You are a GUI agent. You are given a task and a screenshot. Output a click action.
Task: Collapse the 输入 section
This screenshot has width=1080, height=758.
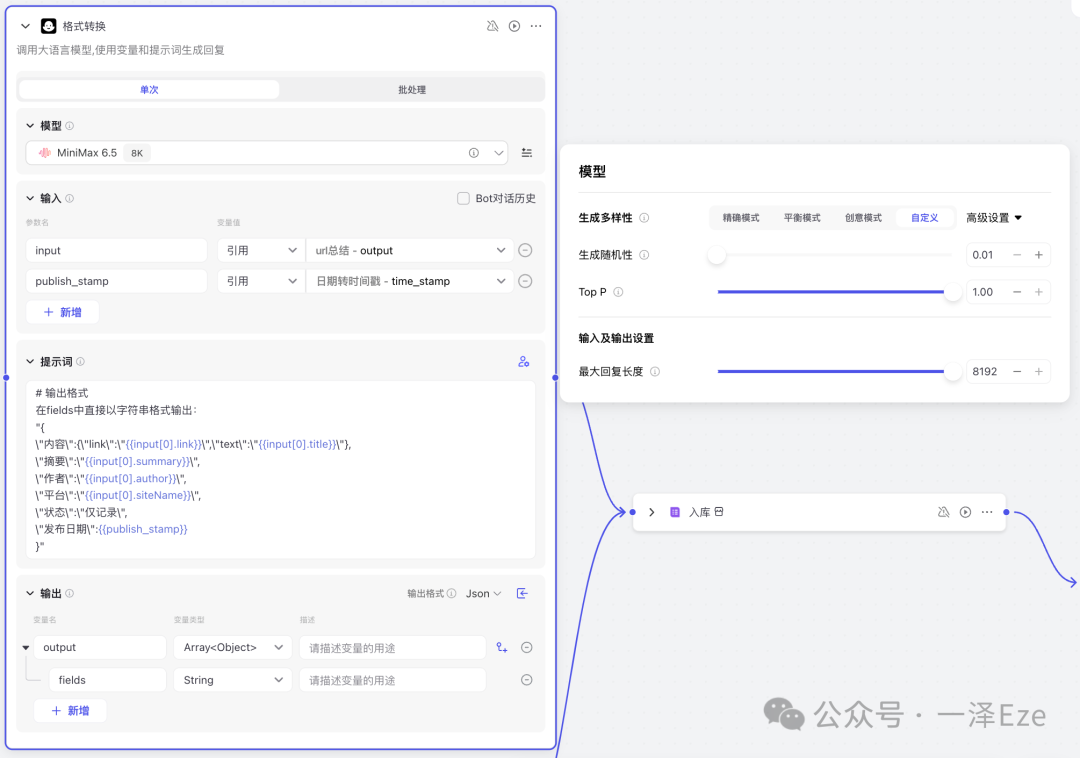(30, 198)
